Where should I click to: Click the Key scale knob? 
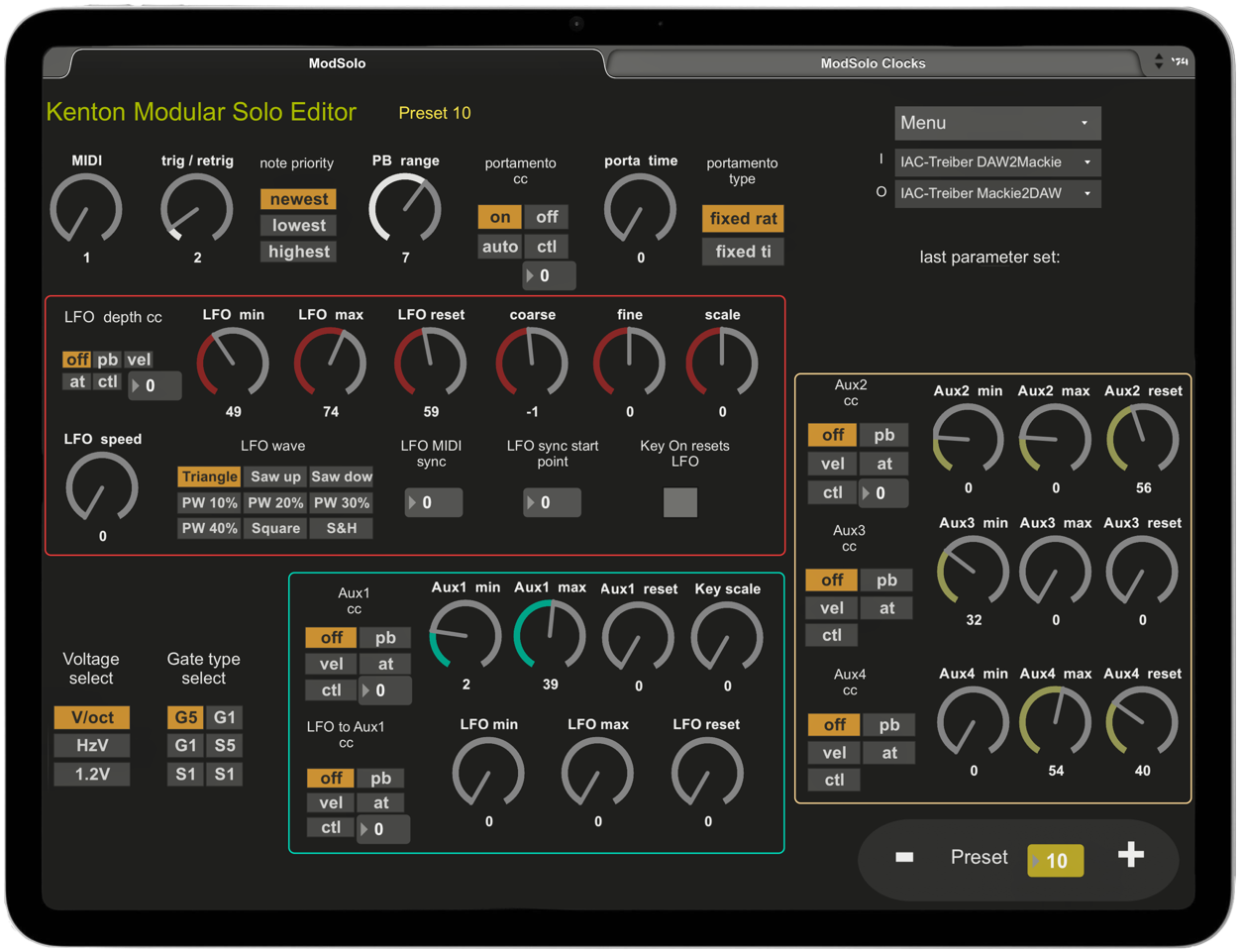coord(727,636)
